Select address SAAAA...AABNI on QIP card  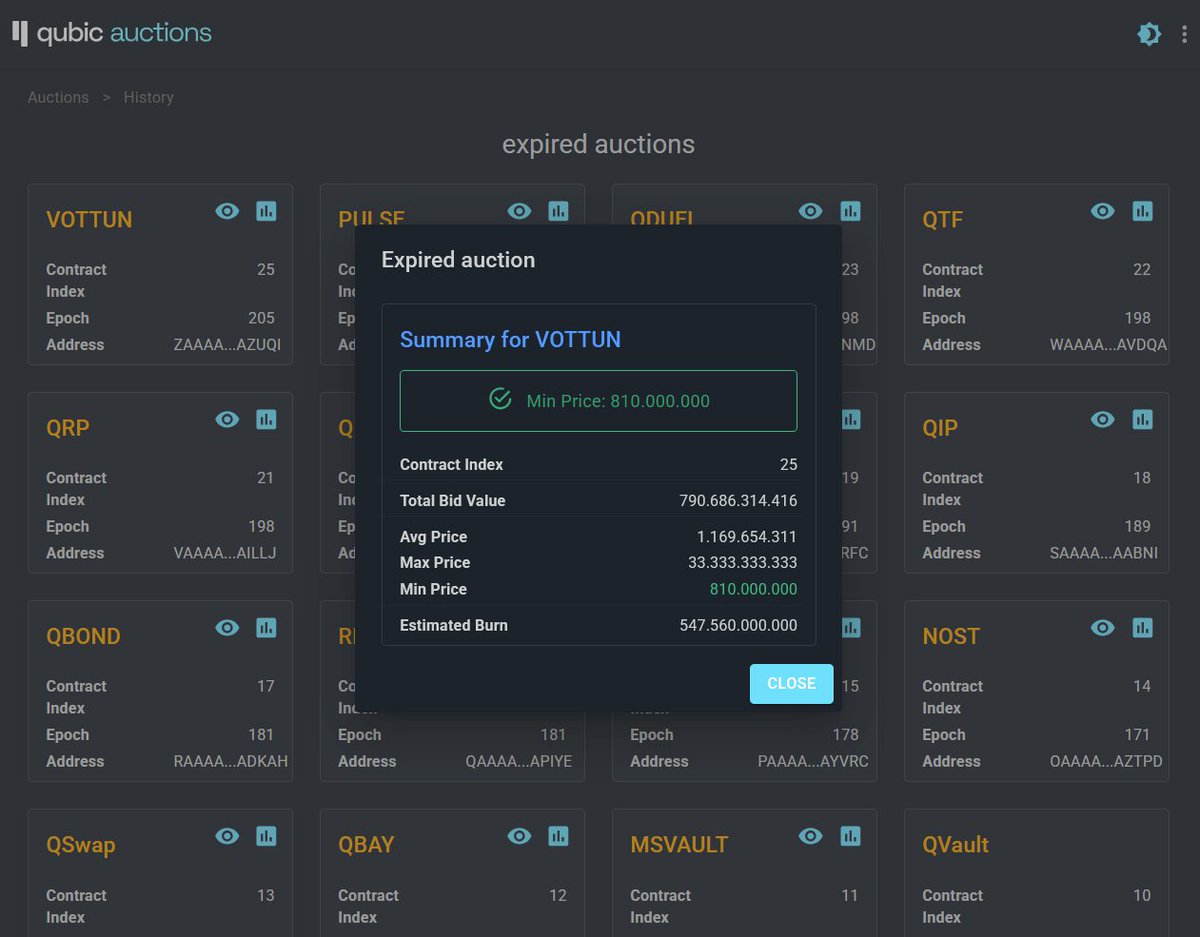pos(1104,553)
